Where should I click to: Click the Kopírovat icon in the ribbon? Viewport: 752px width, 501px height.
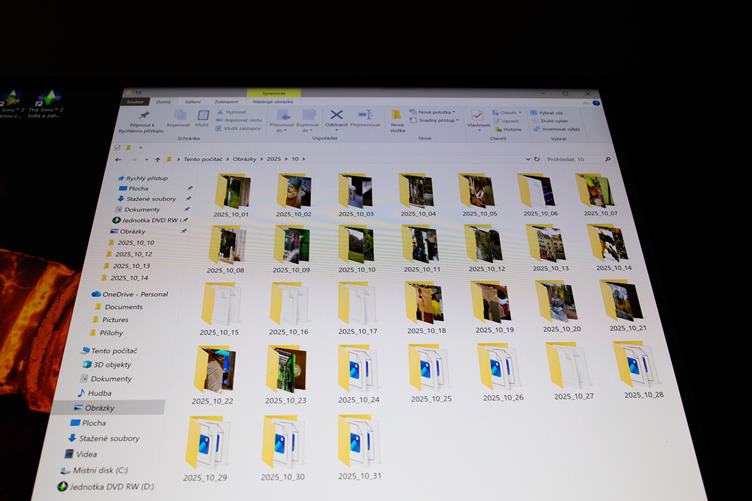pyautogui.click(x=179, y=116)
